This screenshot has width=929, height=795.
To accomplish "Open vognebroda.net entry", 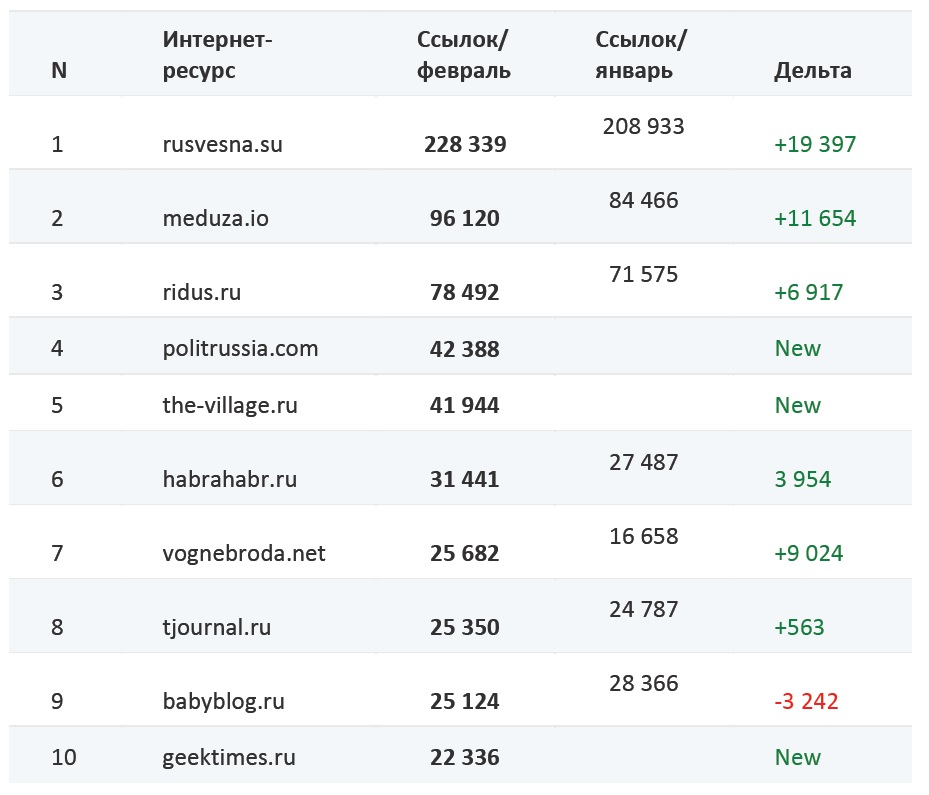I will (244, 553).
